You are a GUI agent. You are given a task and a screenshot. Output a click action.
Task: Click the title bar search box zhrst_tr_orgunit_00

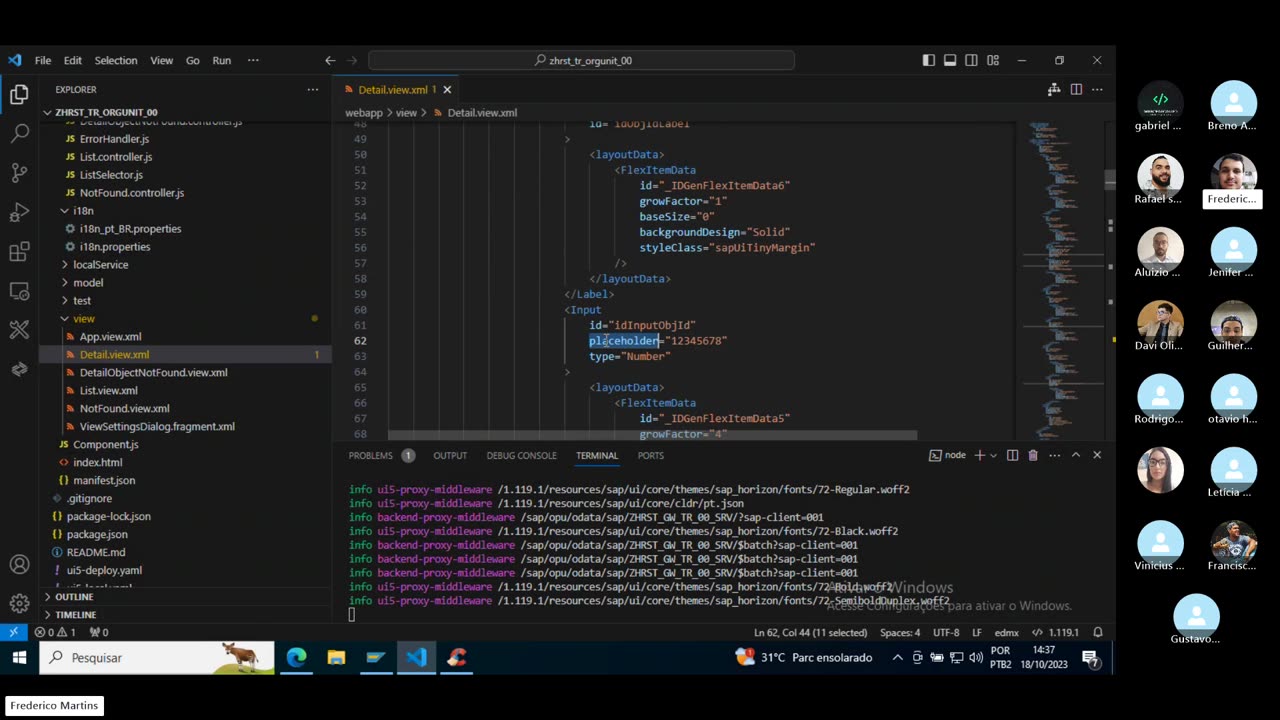coord(582,60)
